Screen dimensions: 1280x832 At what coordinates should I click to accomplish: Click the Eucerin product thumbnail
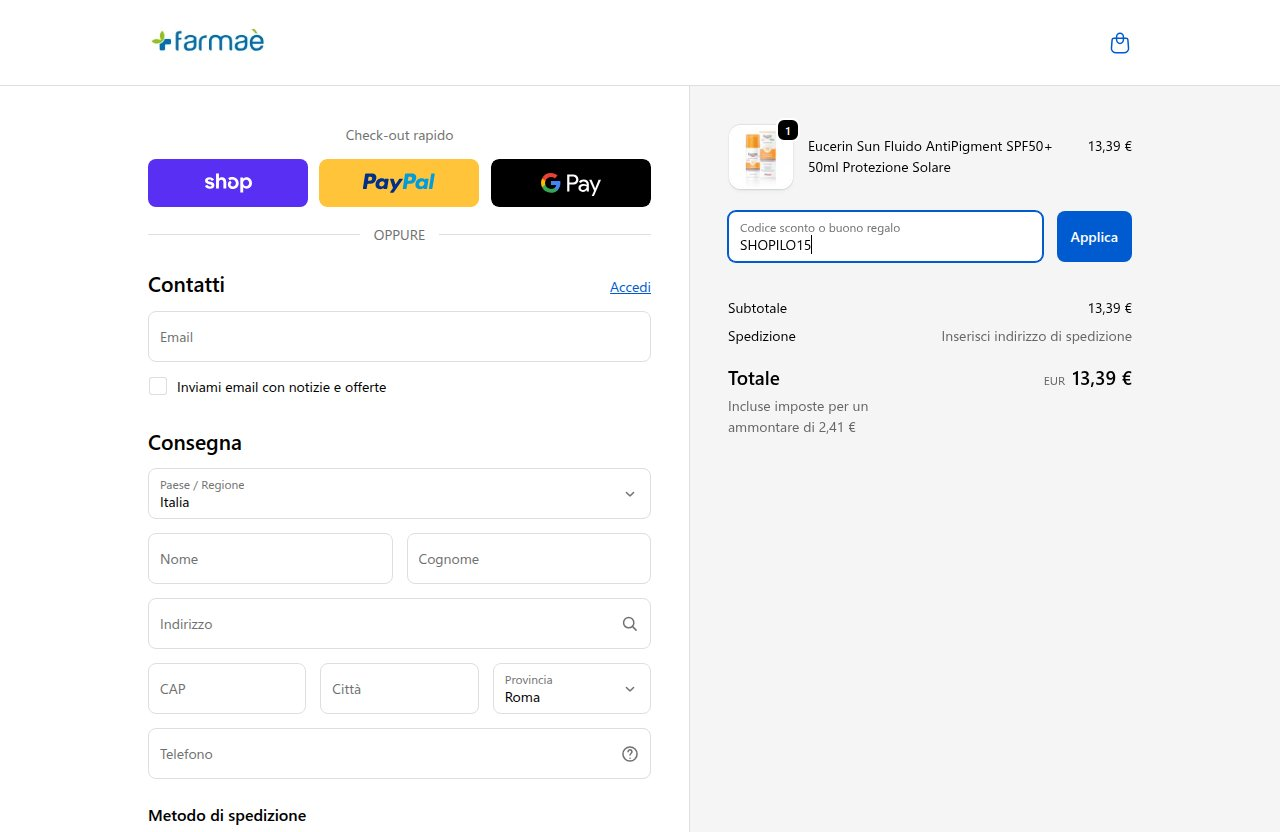coord(761,157)
